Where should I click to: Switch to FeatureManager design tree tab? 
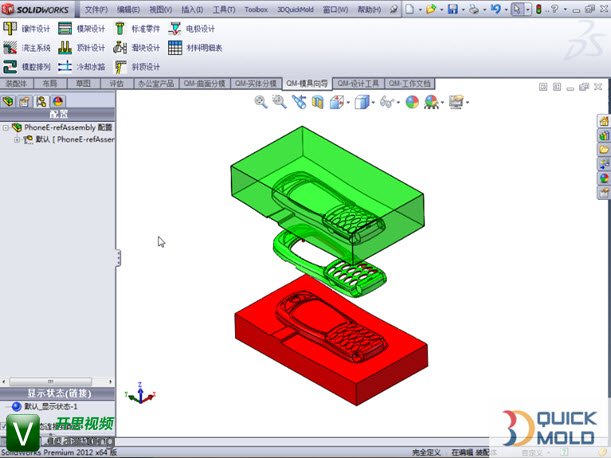pyautogui.click(x=8, y=101)
